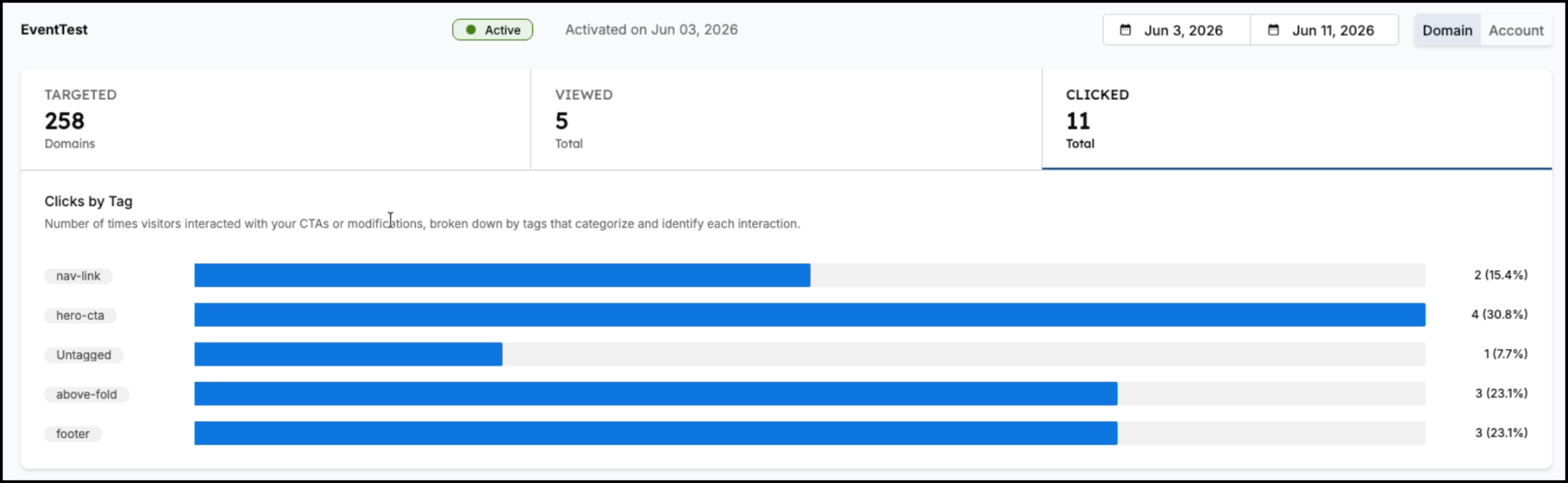Select the Clicked 11 Total tab

pyautogui.click(x=1297, y=119)
